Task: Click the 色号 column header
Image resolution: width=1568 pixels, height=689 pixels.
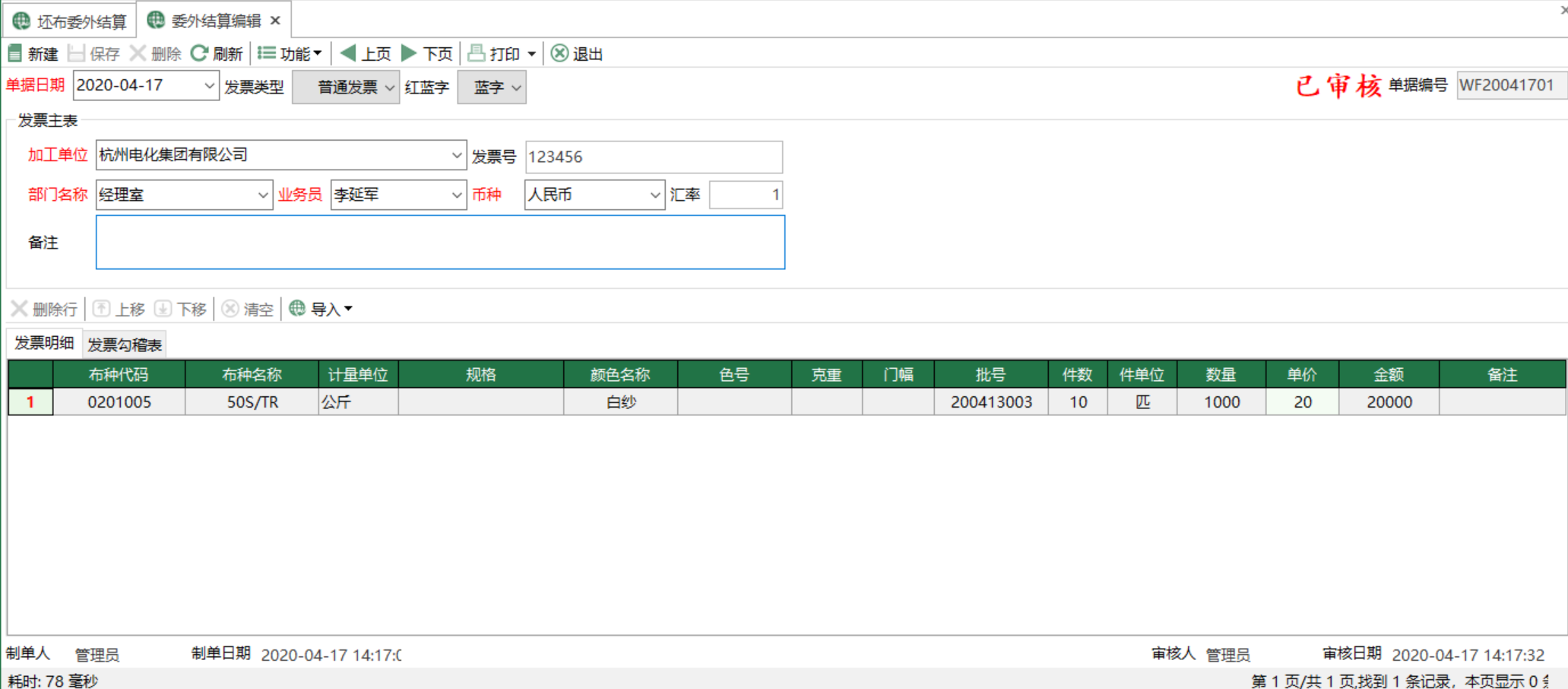Action: tap(734, 374)
